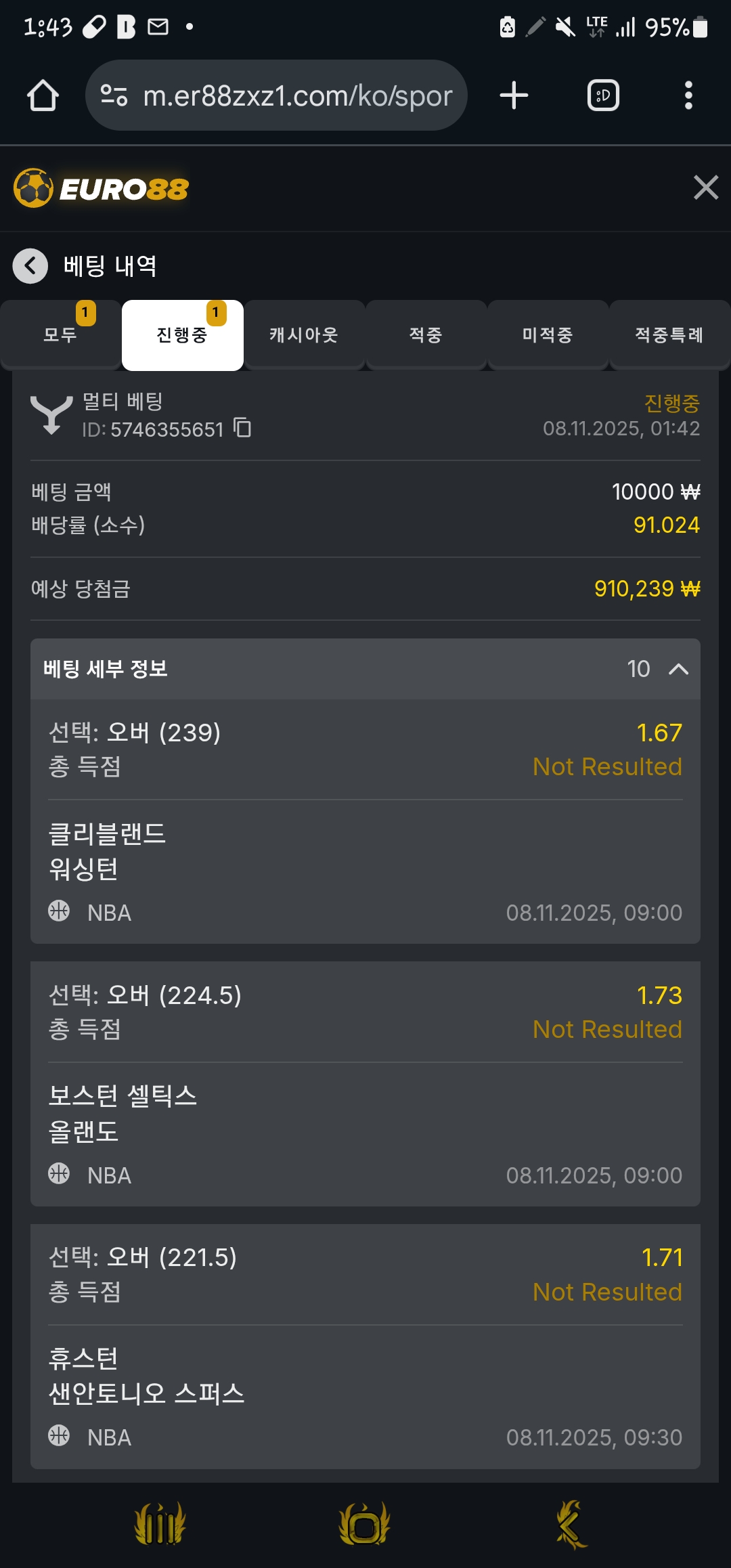Select the 진행중 tab
Viewport: 731px width, 1568px height.
[182, 335]
